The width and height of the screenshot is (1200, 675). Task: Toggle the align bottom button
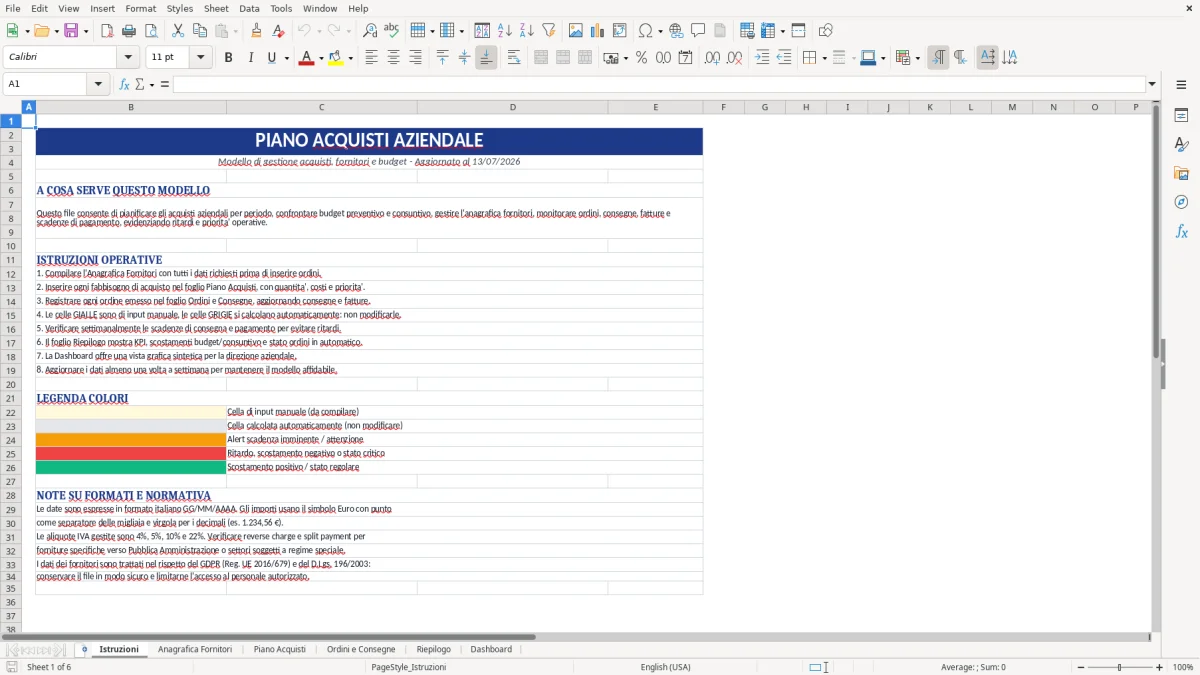point(486,58)
